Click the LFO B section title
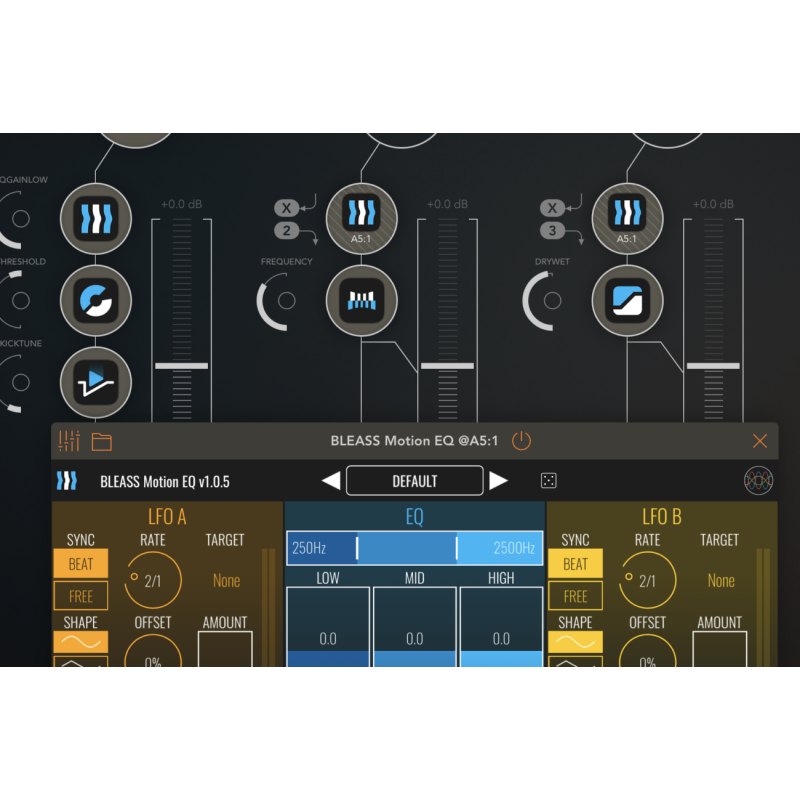 662,517
